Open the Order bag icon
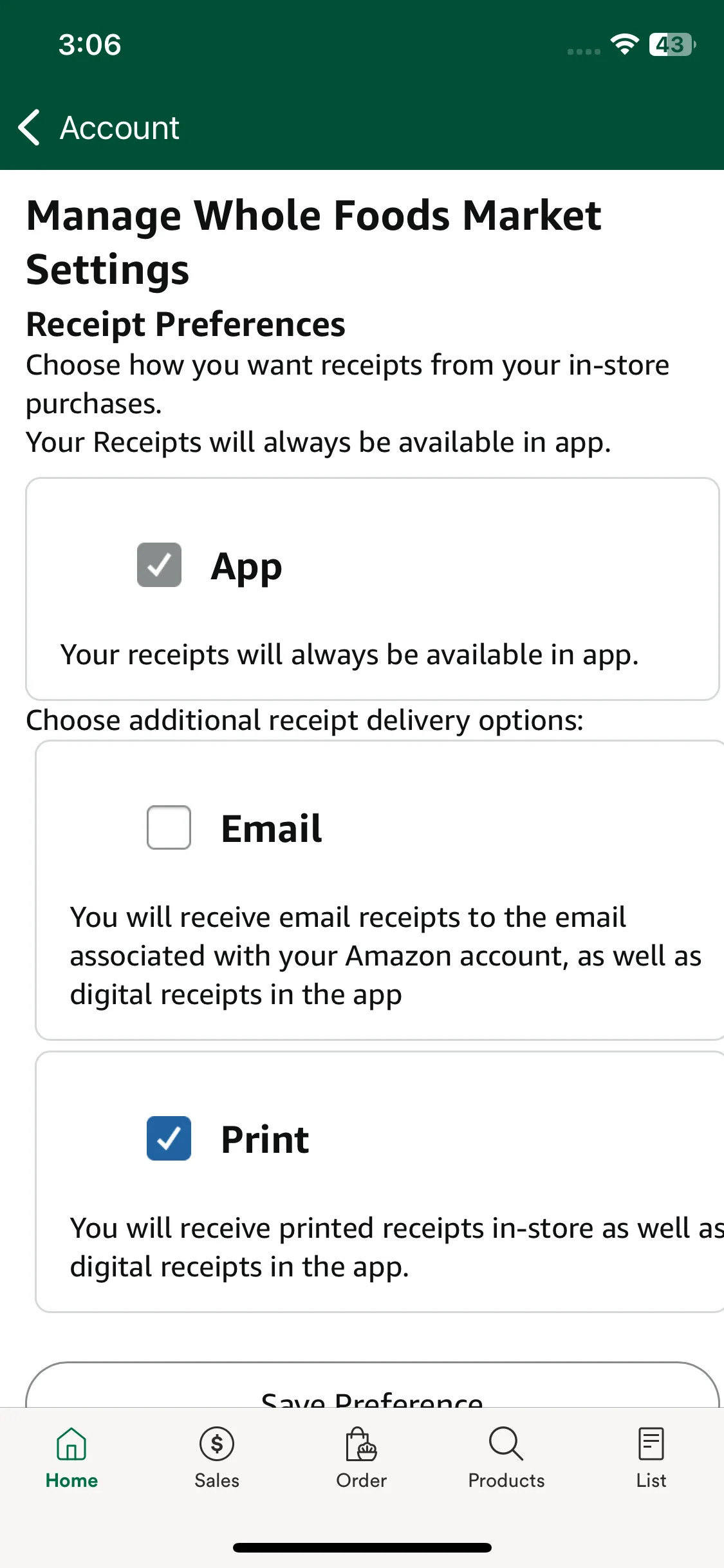The width and height of the screenshot is (724, 1568). coord(361,1444)
